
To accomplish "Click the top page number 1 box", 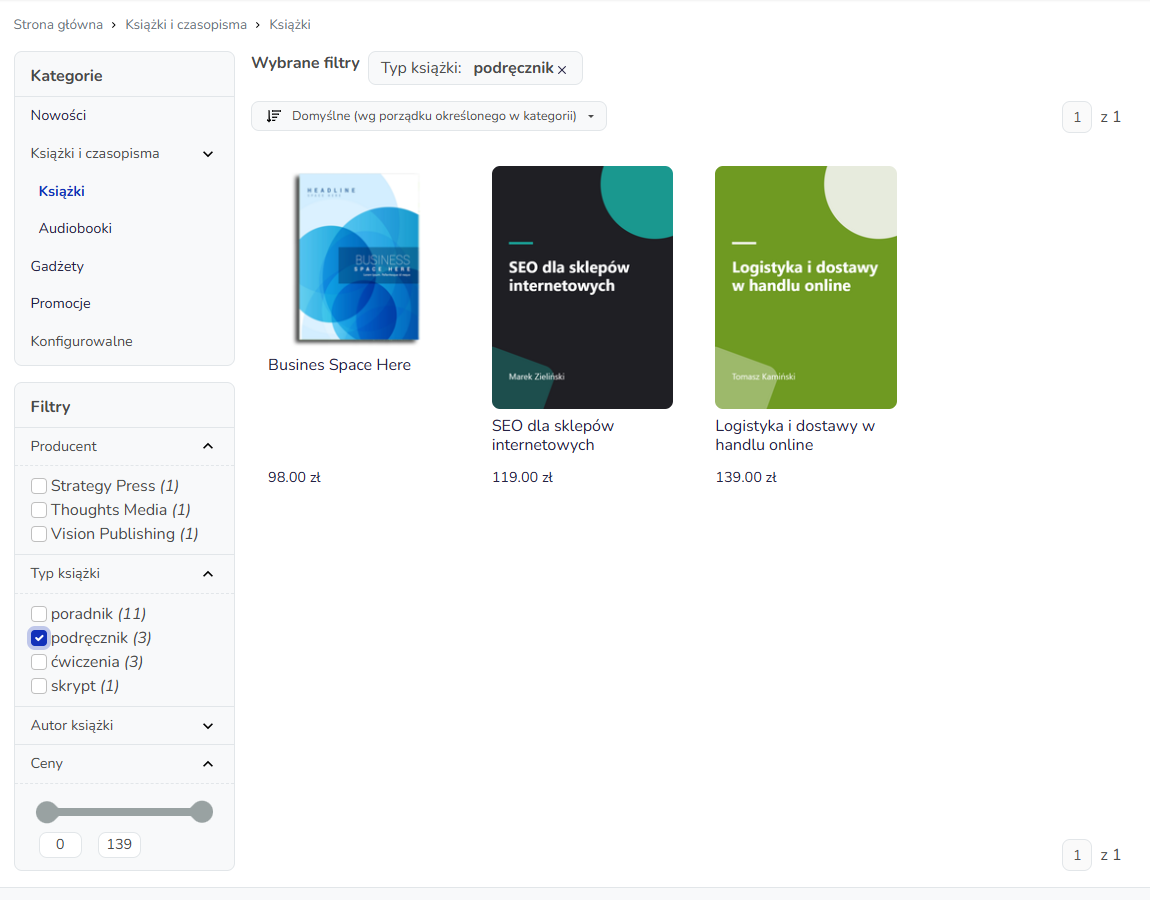I will (1077, 117).
